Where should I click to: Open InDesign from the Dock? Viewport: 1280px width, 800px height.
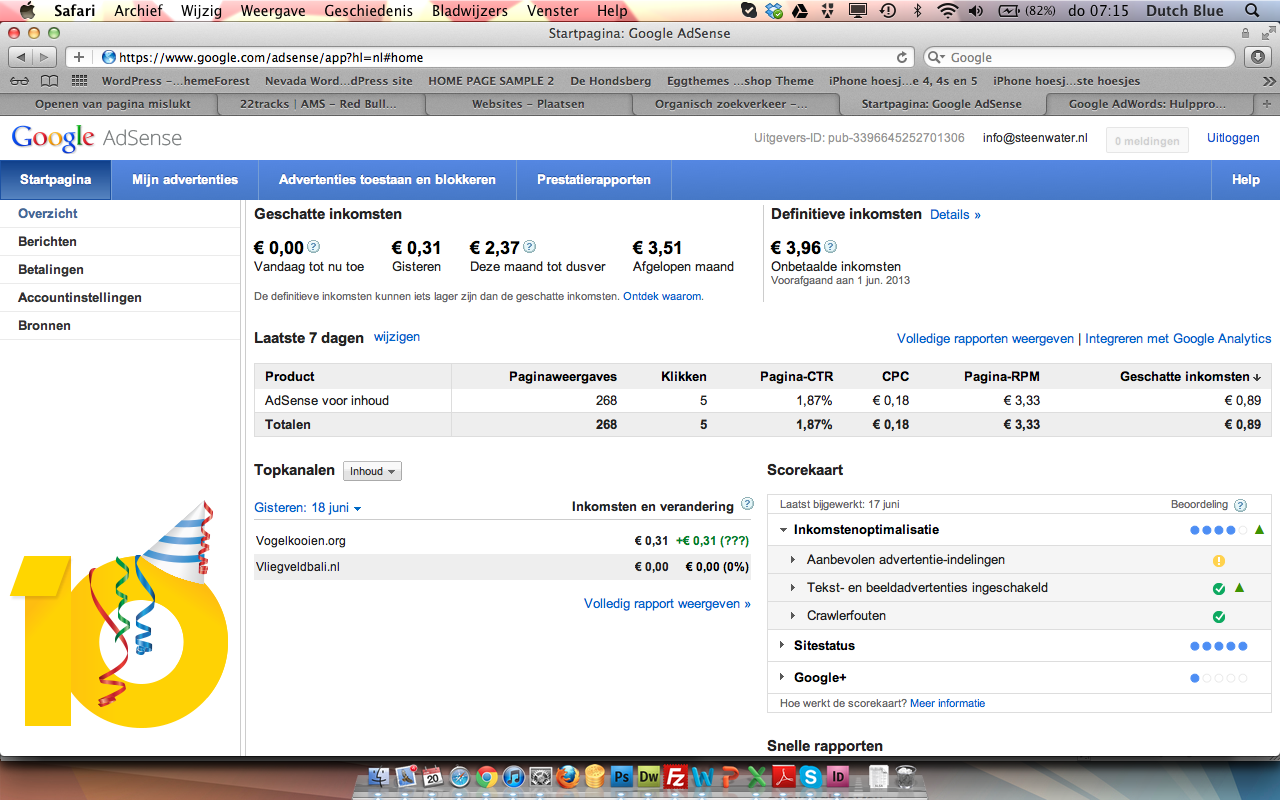(x=838, y=776)
